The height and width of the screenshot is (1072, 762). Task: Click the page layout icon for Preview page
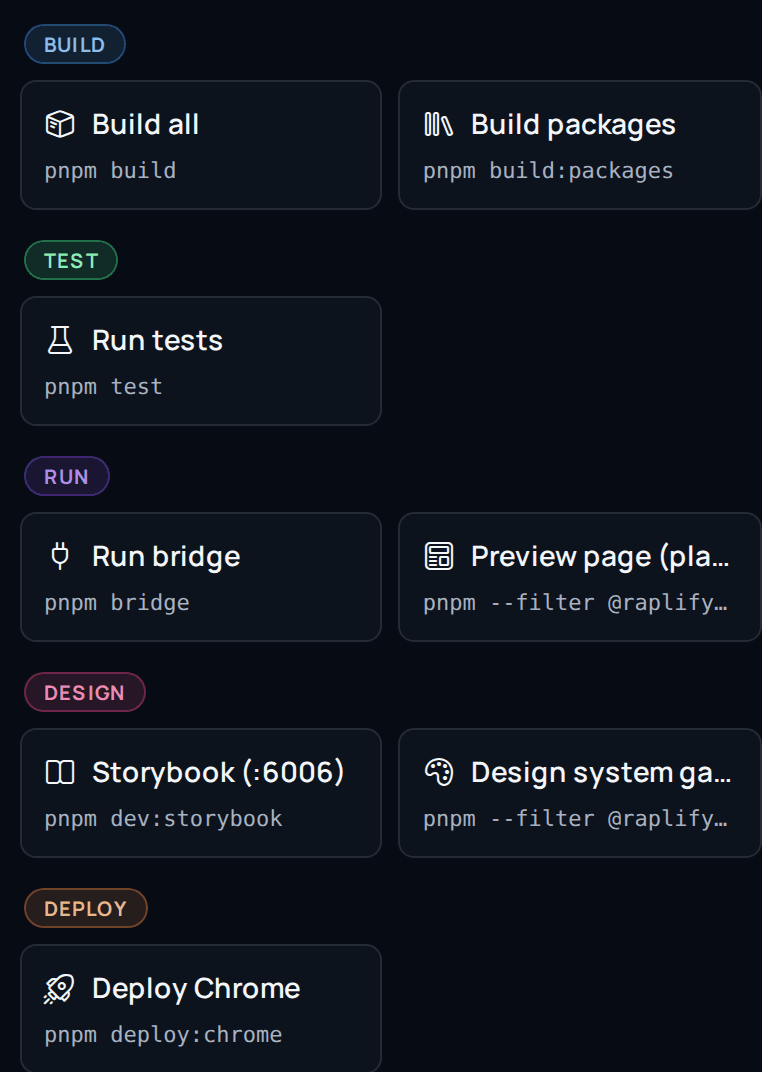[438, 557]
